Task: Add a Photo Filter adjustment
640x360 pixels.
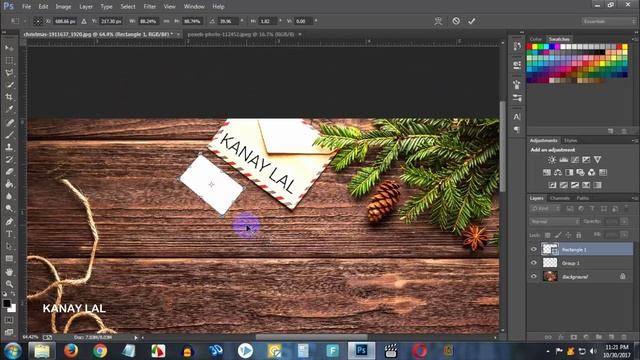Action: point(580,172)
